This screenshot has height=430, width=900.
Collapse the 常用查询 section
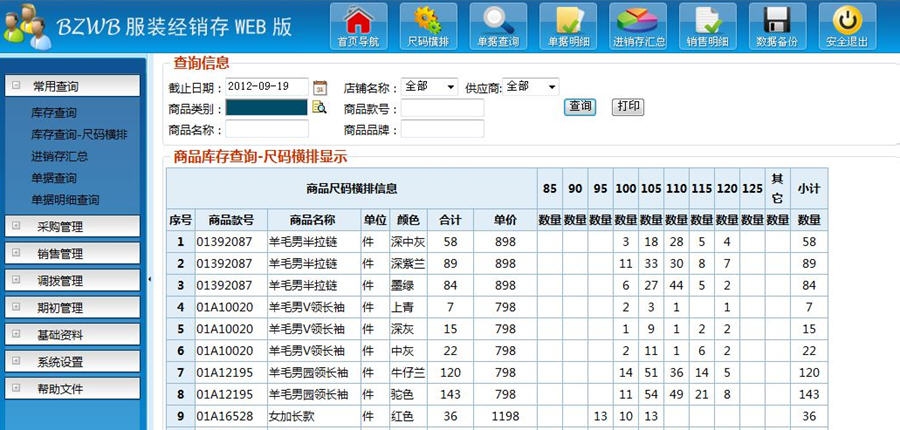[x=72, y=86]
